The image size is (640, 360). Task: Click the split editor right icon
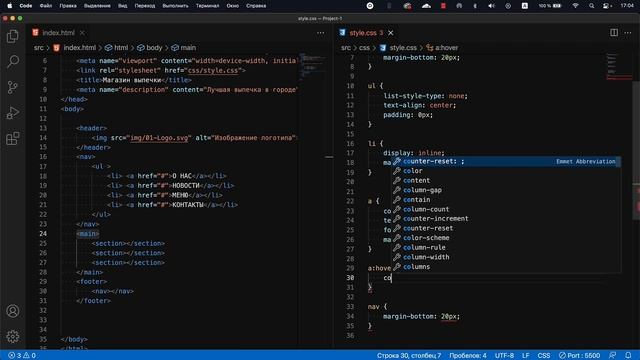pyautogui.click(x=613, y=33)
